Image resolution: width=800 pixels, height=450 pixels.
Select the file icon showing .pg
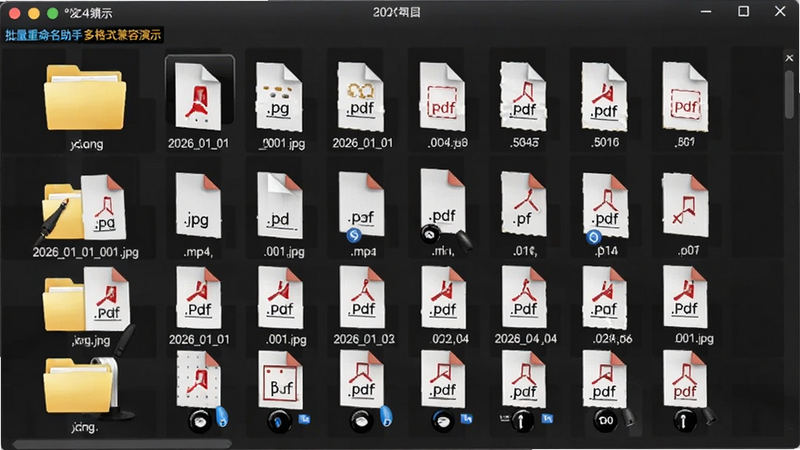(279, 97)
